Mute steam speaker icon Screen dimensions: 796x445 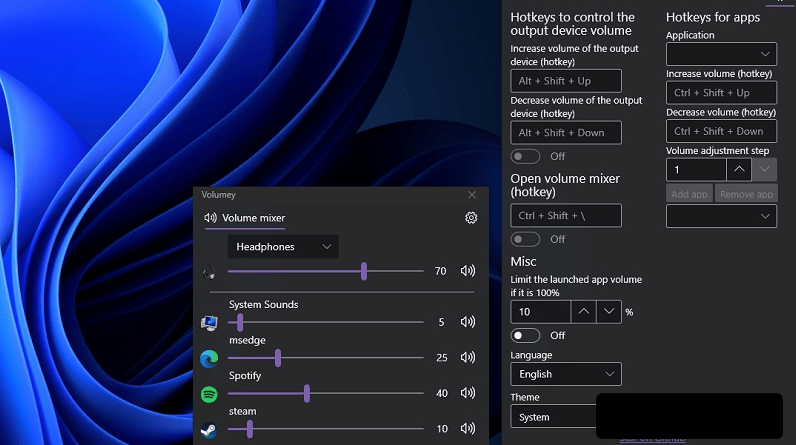coord(467,429)
